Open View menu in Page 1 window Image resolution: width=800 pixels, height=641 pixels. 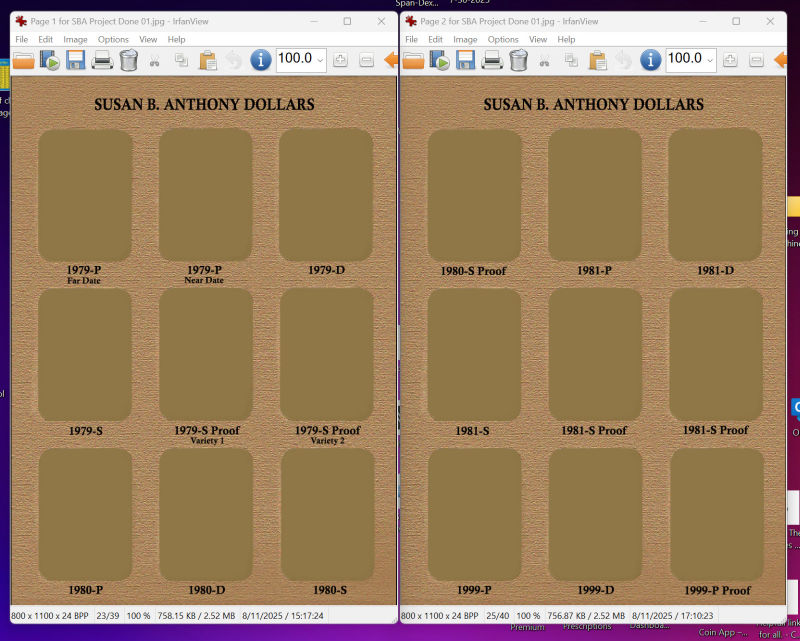148,39
